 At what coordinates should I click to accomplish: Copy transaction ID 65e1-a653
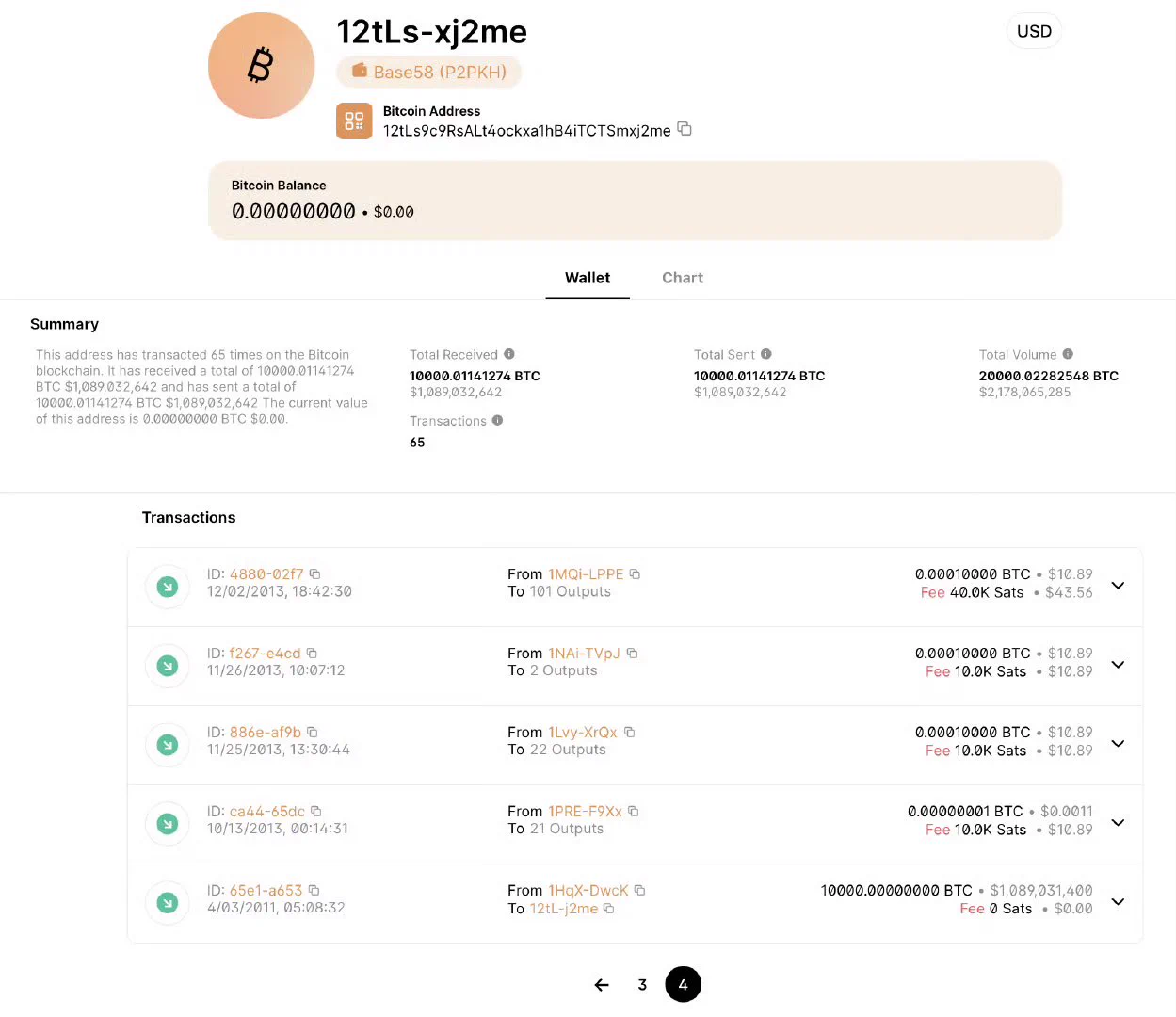coord(314,890)
